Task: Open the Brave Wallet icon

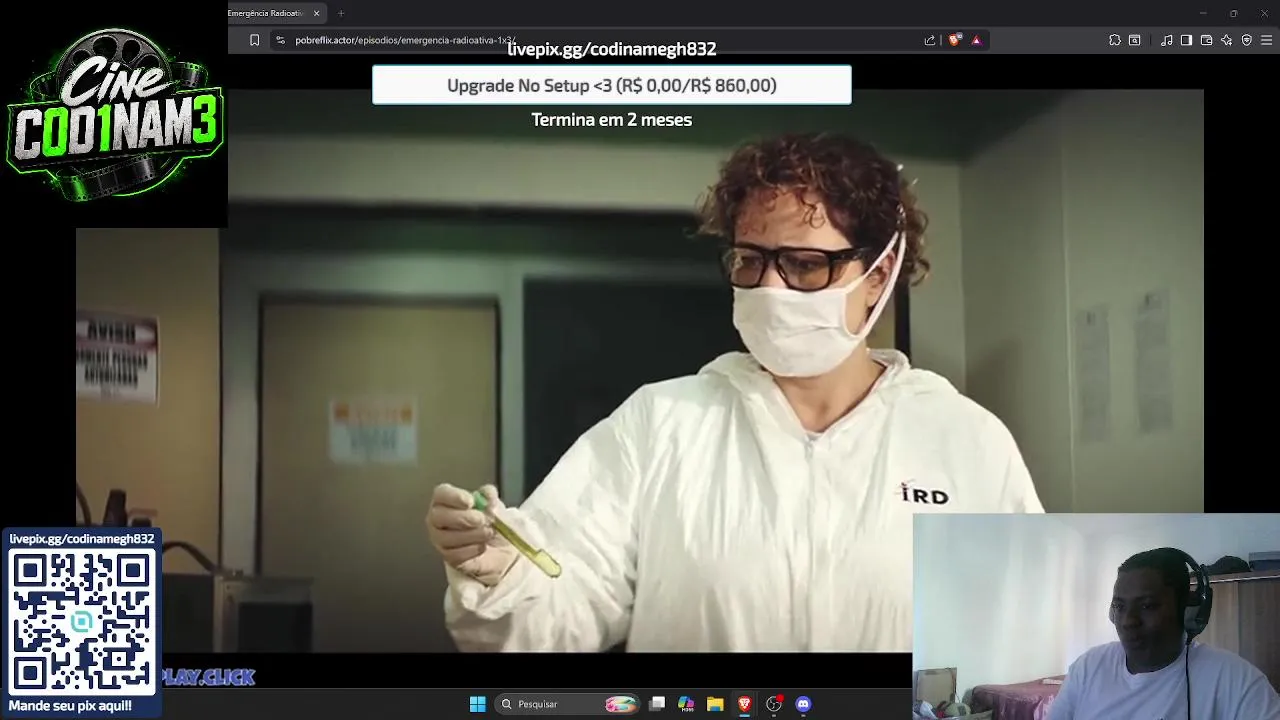Action: click(1206, 40)
